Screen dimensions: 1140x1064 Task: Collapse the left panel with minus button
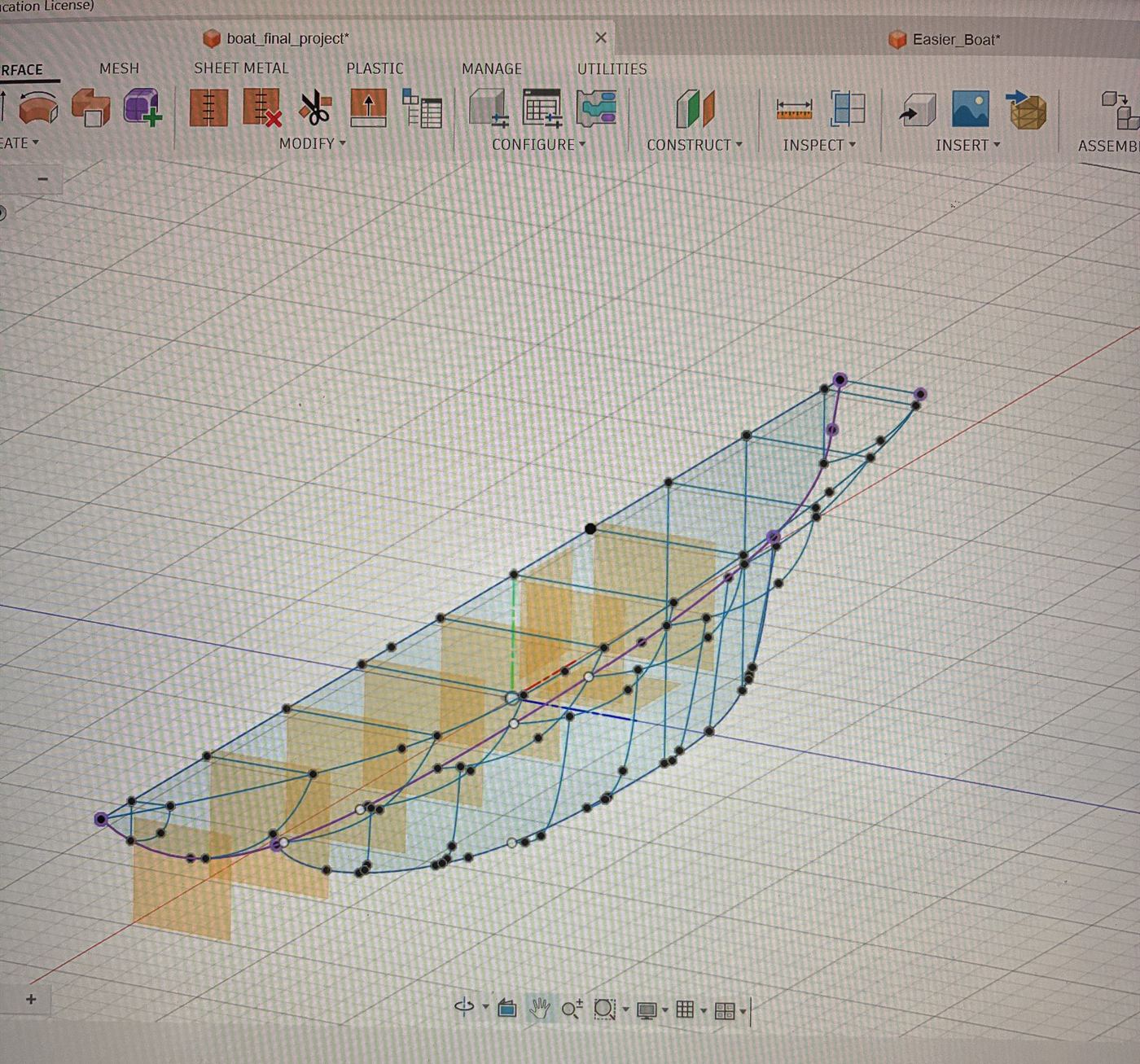click(x=42, y=179)
